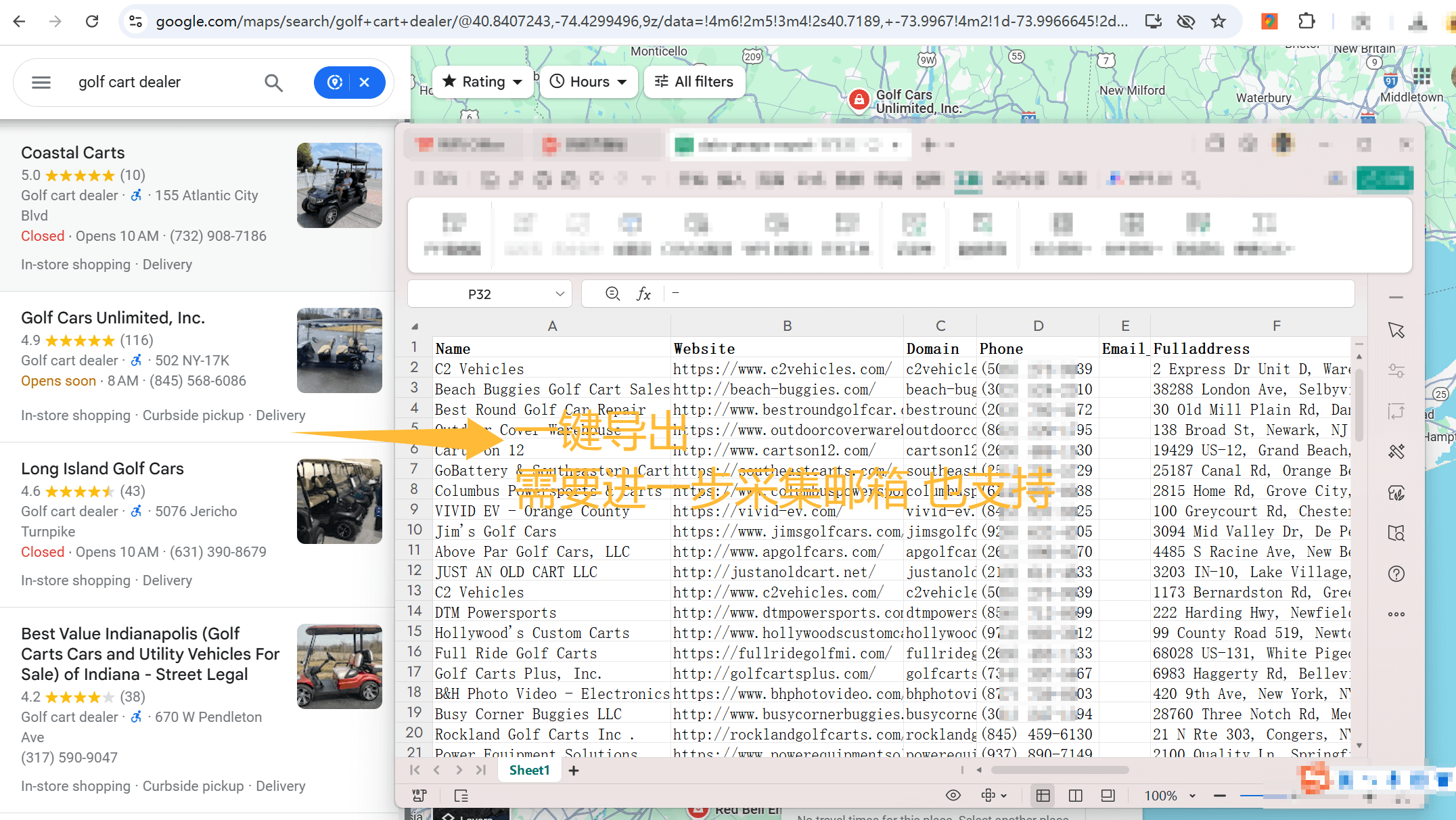Open the browser Extensions puzzle icon
Screen dimensions: 1456x820
tap(1306, 22)
